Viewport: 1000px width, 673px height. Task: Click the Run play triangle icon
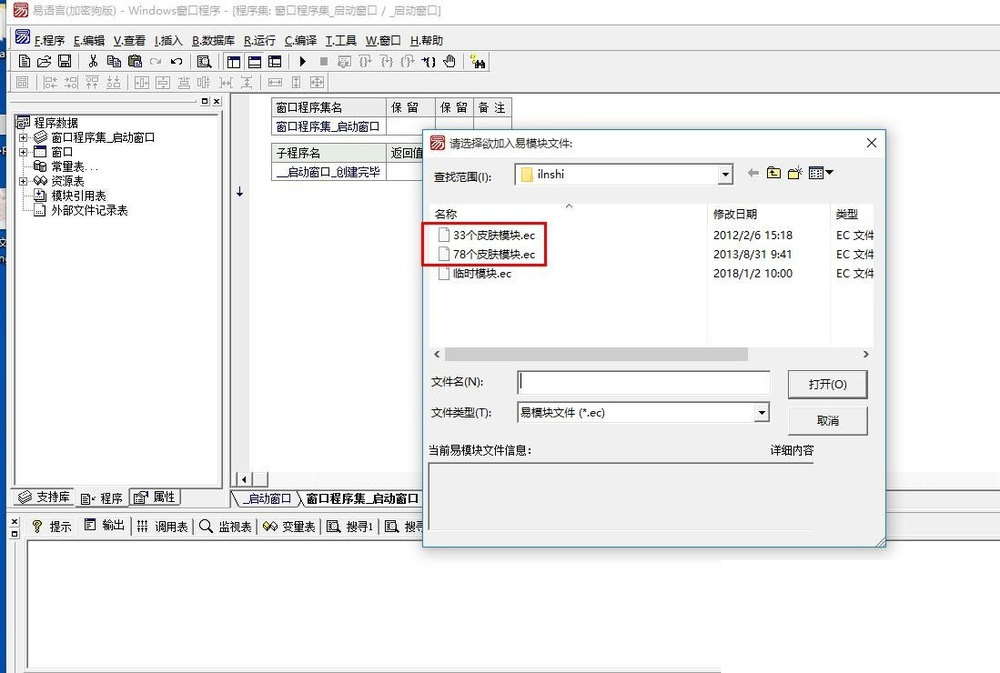(303, 61)
